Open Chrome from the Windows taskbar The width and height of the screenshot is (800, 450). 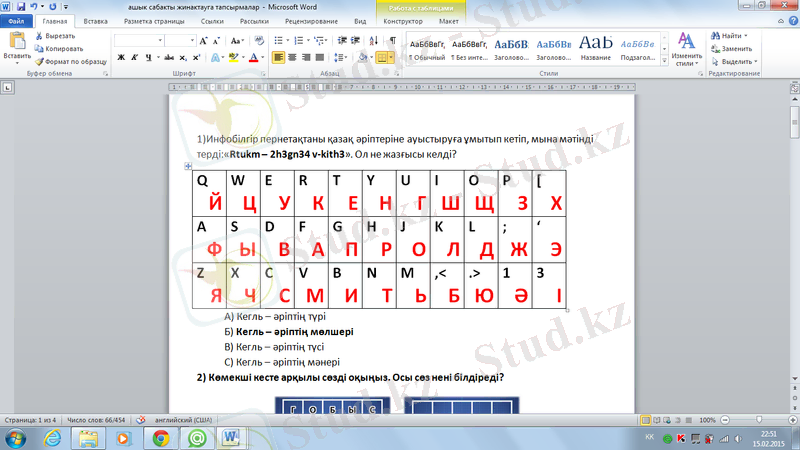point(159,438)
